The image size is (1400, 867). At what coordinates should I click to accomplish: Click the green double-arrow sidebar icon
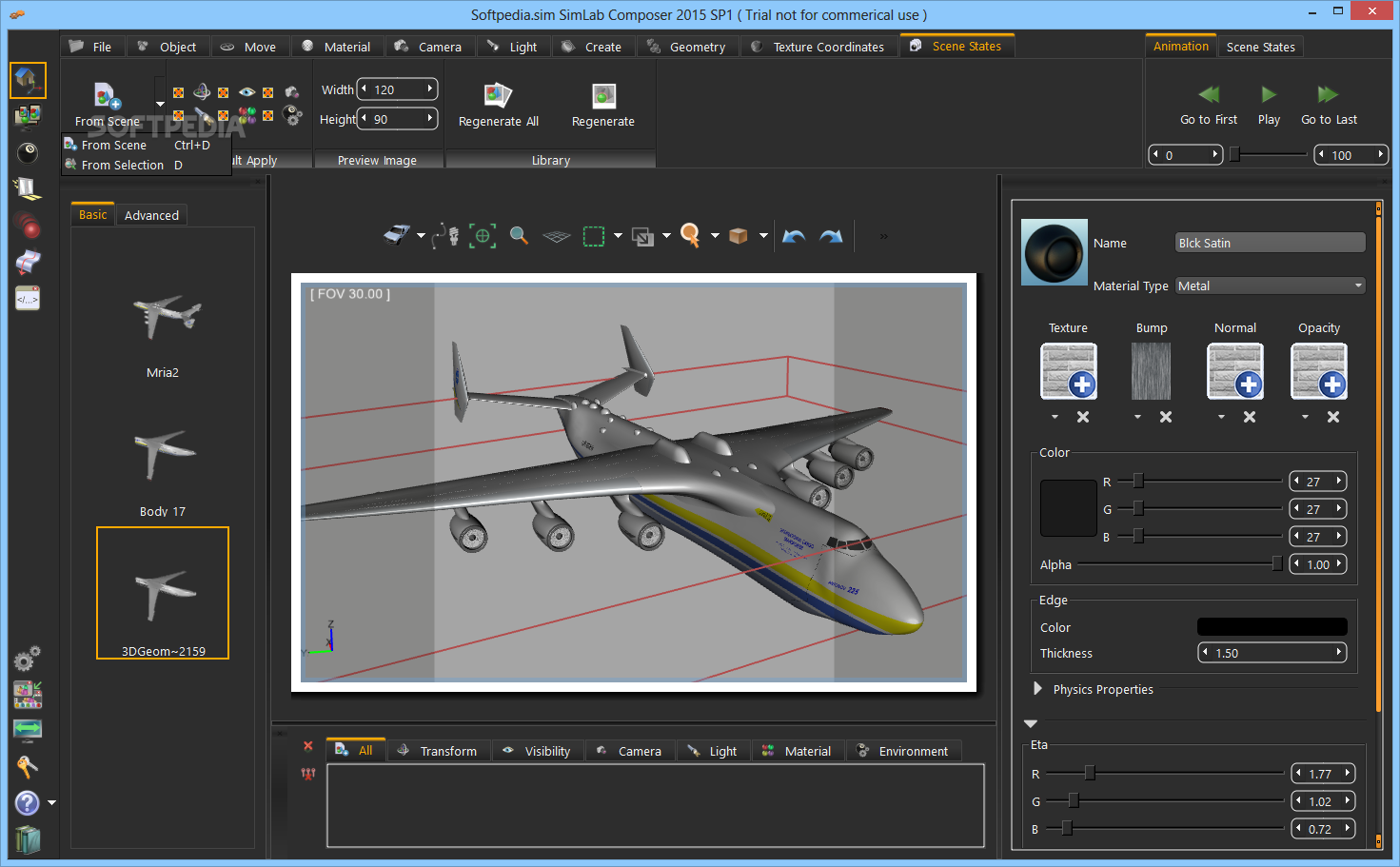coord(28,730)
